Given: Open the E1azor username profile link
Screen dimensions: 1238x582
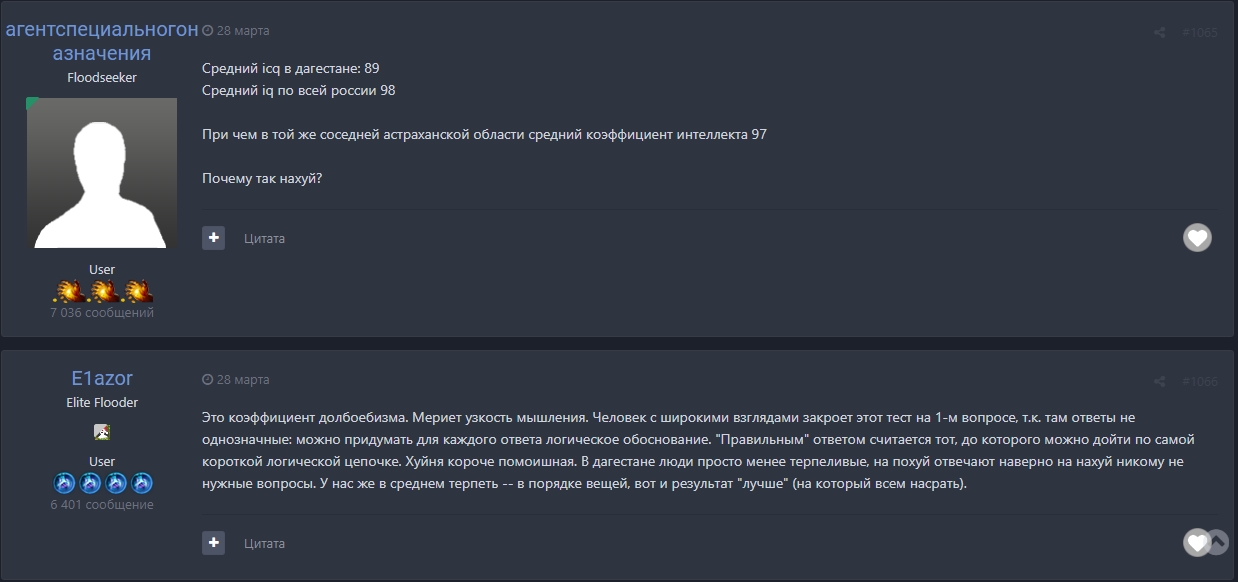Looking at the screenshot, I should (x=102, y=378).
